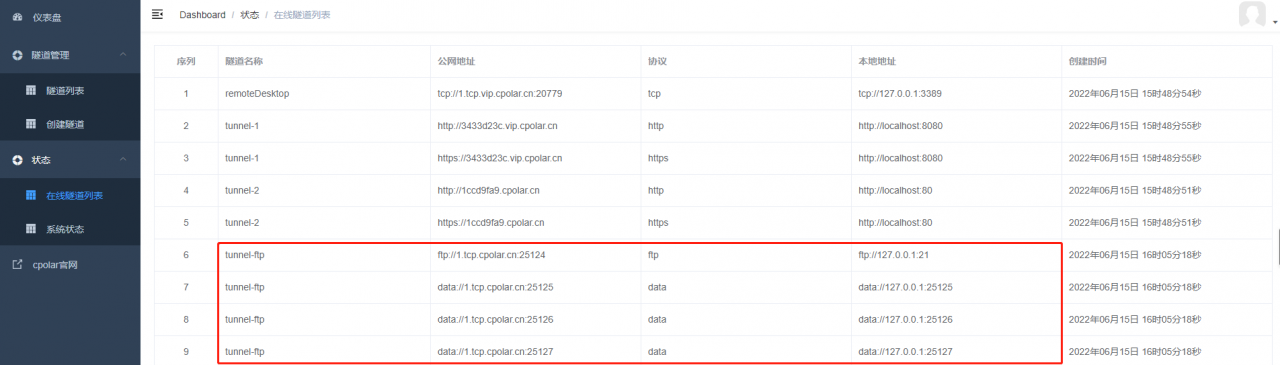Collapse the 状态 menu chevron
The image size is (1280, 365).
[x=122, y=160]
